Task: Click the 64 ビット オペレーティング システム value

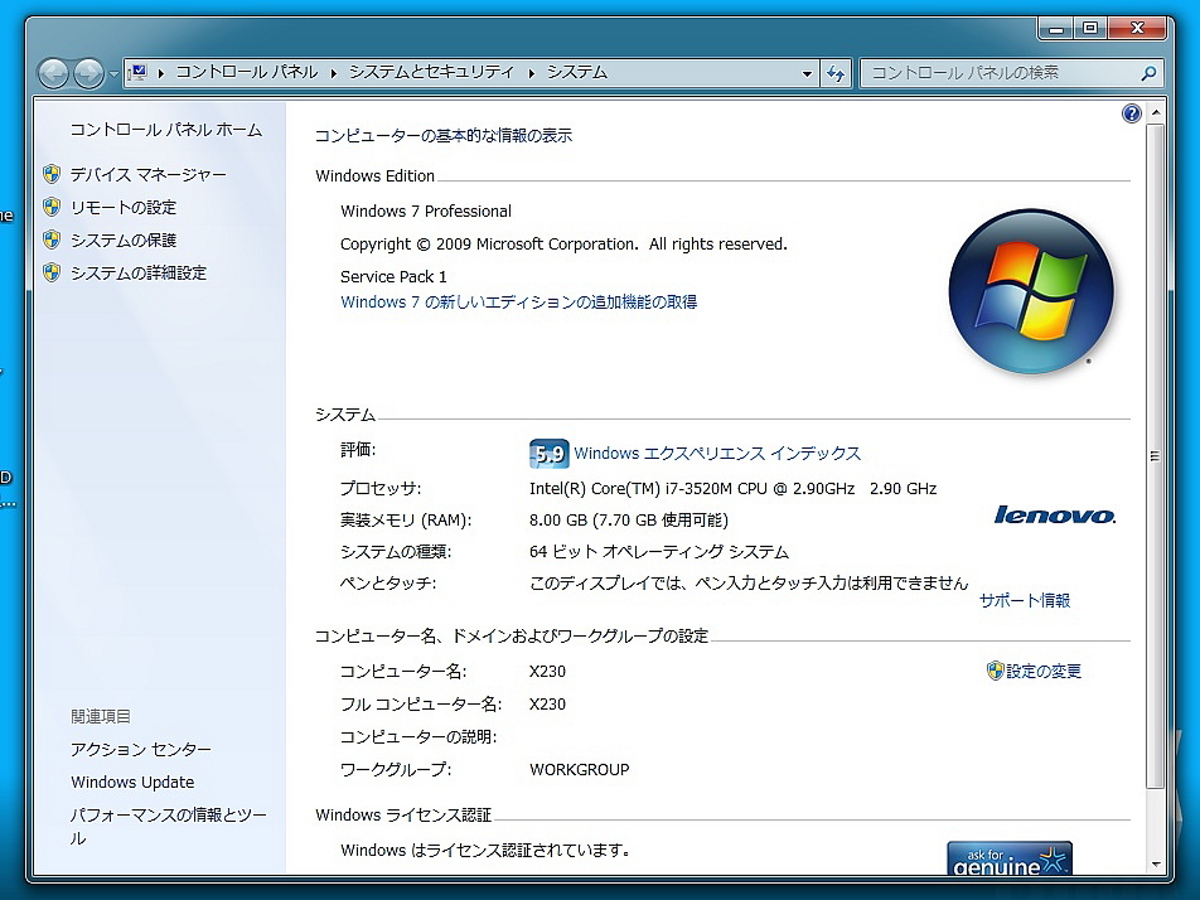Action: tap(659, 552)
